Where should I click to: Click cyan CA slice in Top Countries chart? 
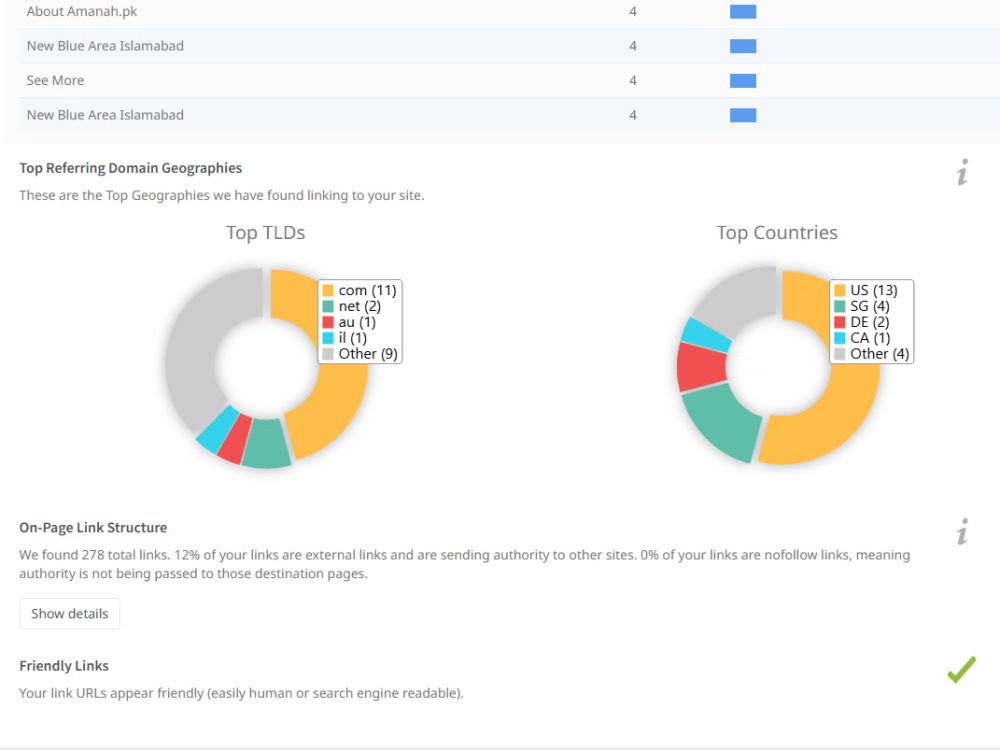(x=706, y=334)
